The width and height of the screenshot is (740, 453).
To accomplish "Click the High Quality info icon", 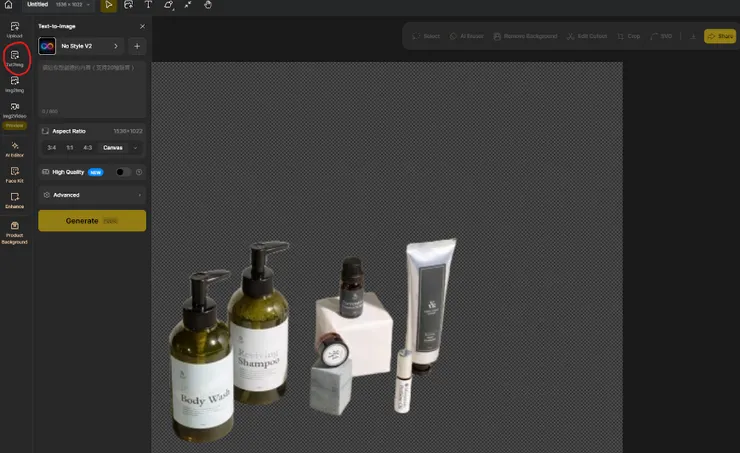I will [139, 172].
